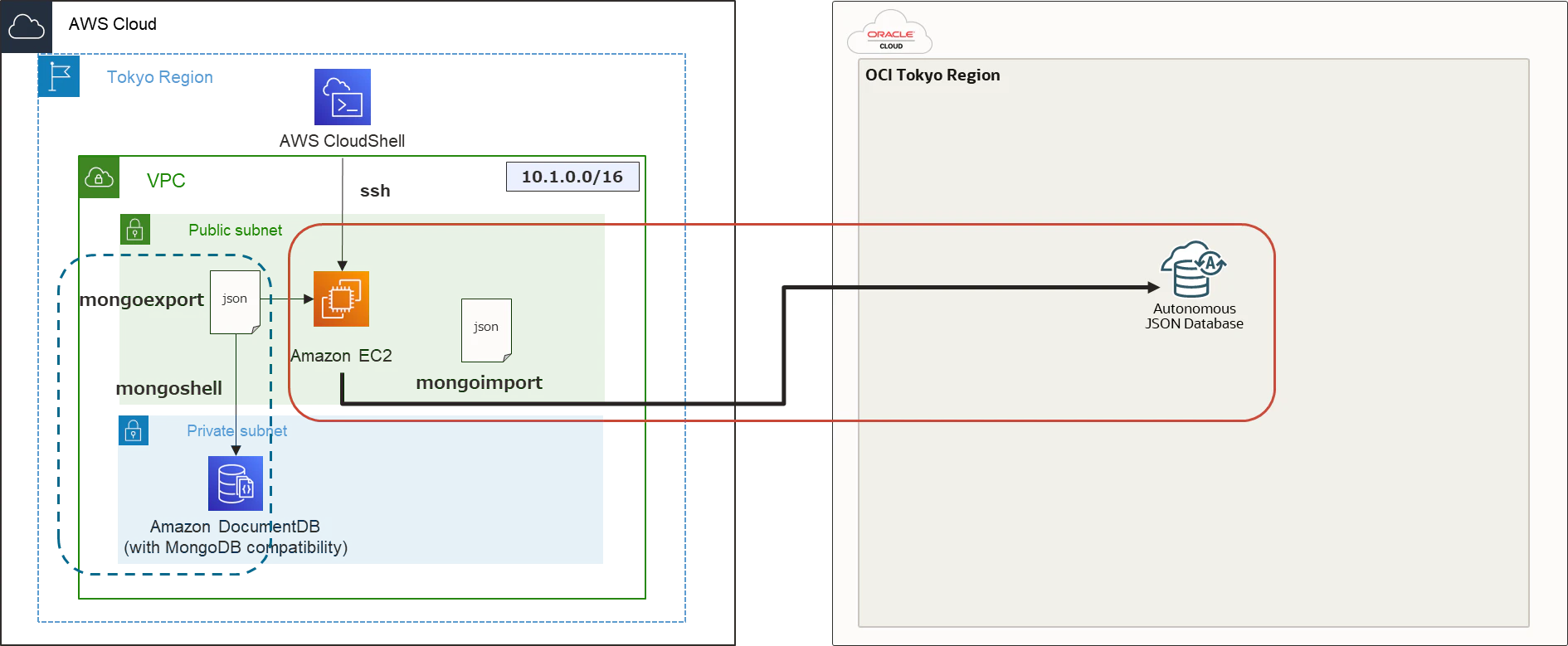
Task: Click the AWS CloudShell label
Action: point(342,141)
